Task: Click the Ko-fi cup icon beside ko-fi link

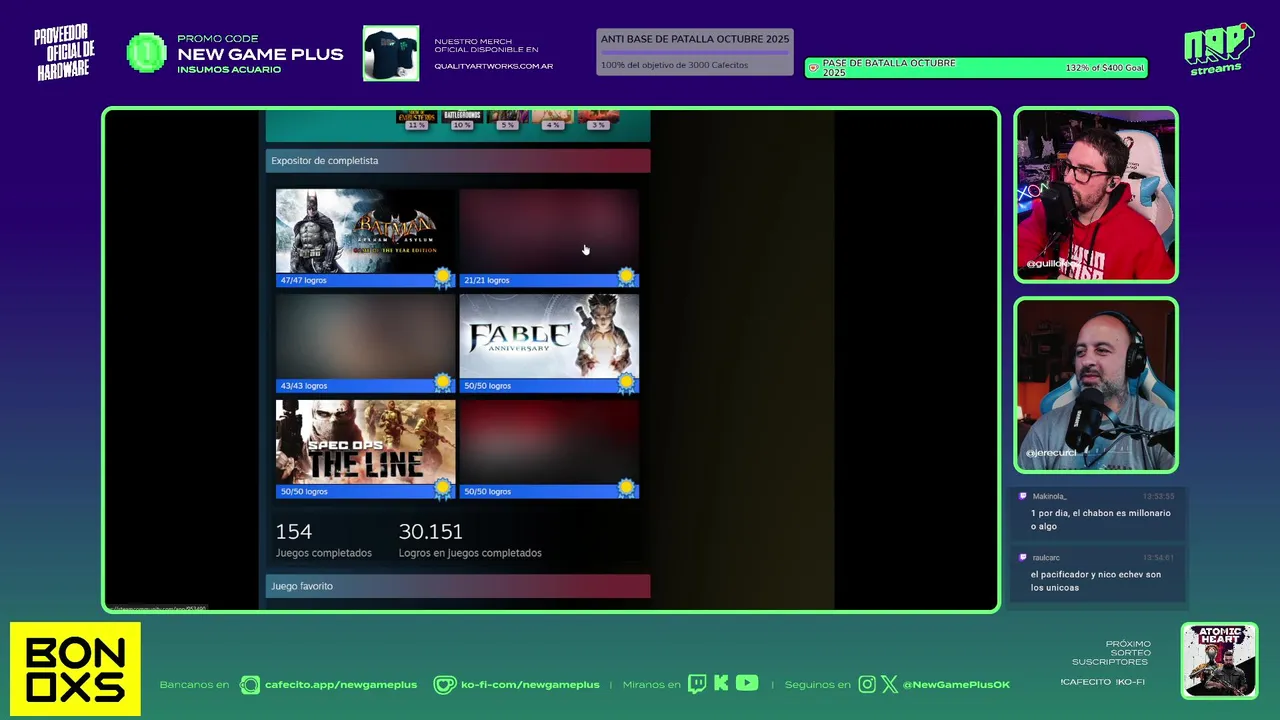Action: tap(444, 685)
